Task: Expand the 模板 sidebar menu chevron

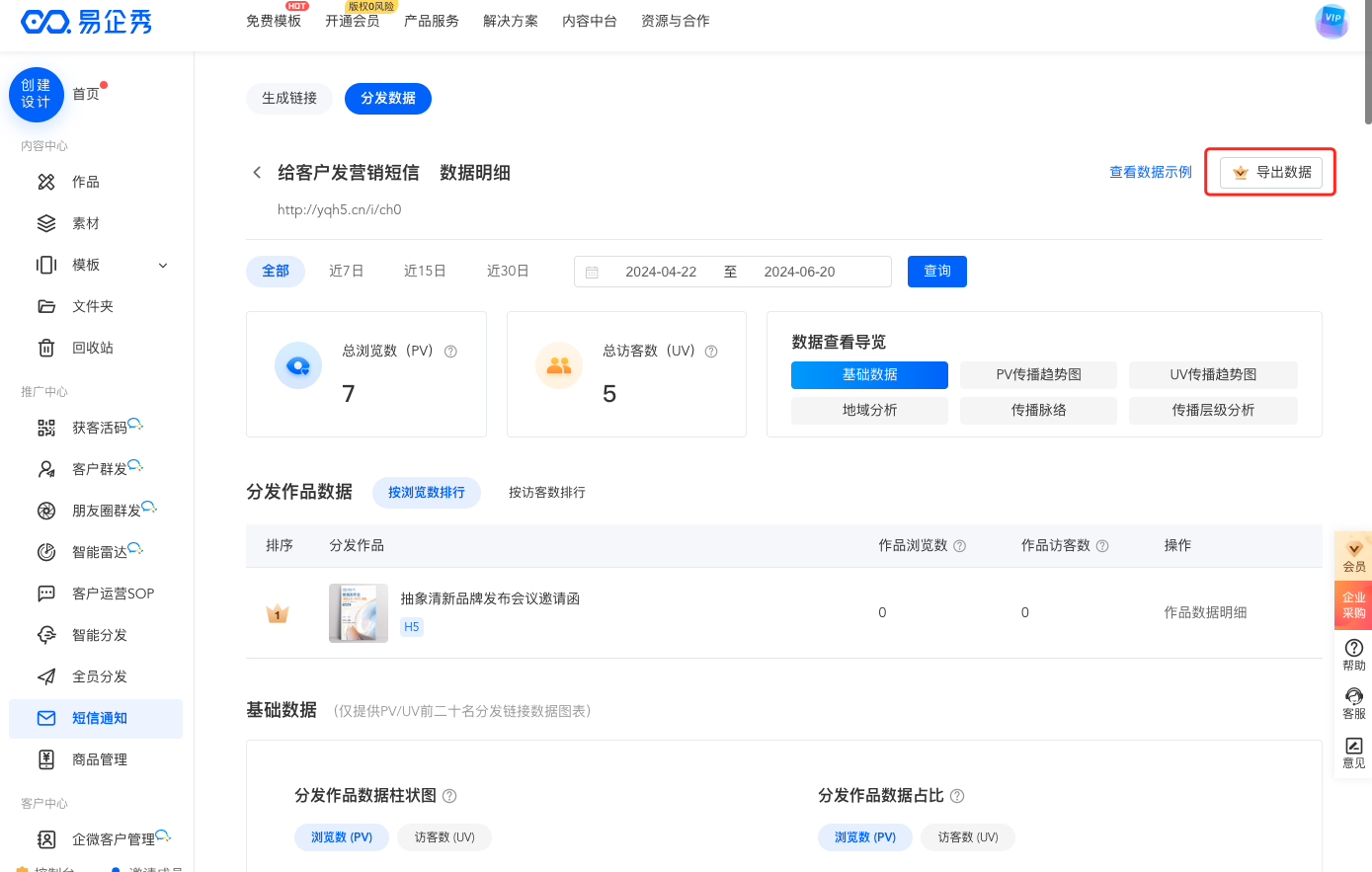Action: pyautogui.click(x=163, y=266)
